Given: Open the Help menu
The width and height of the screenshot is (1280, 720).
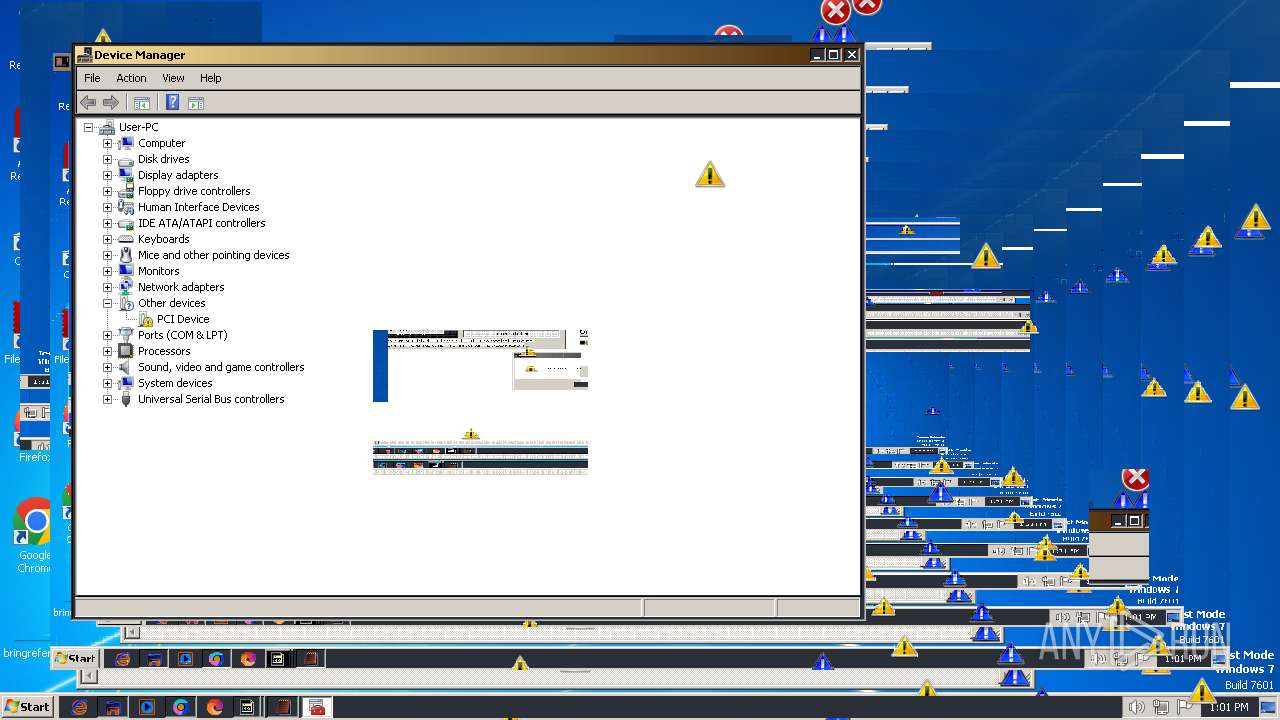Looking at the screenshot, I should (x=210, y=78).
